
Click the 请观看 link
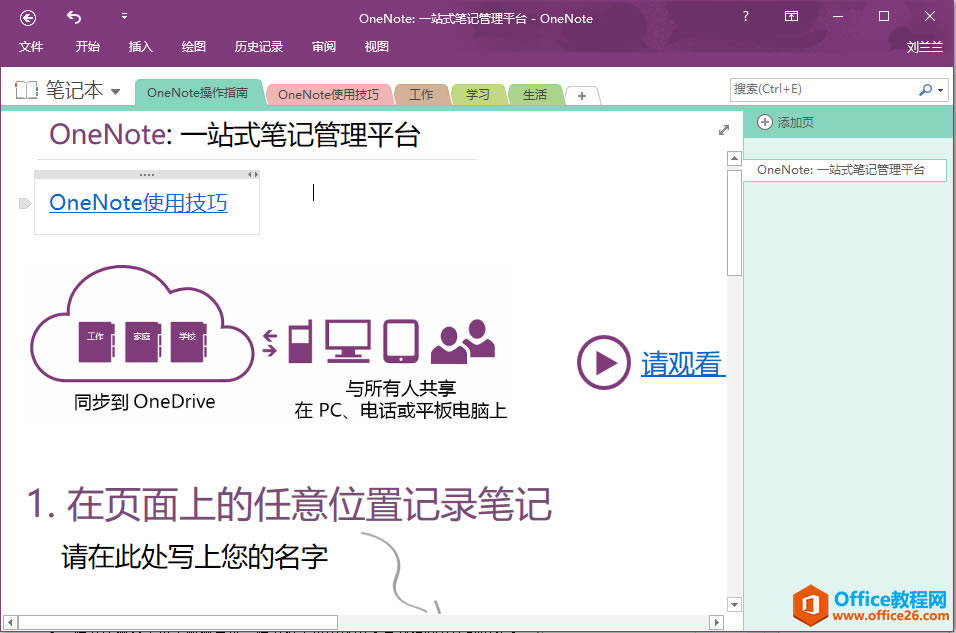683,364
